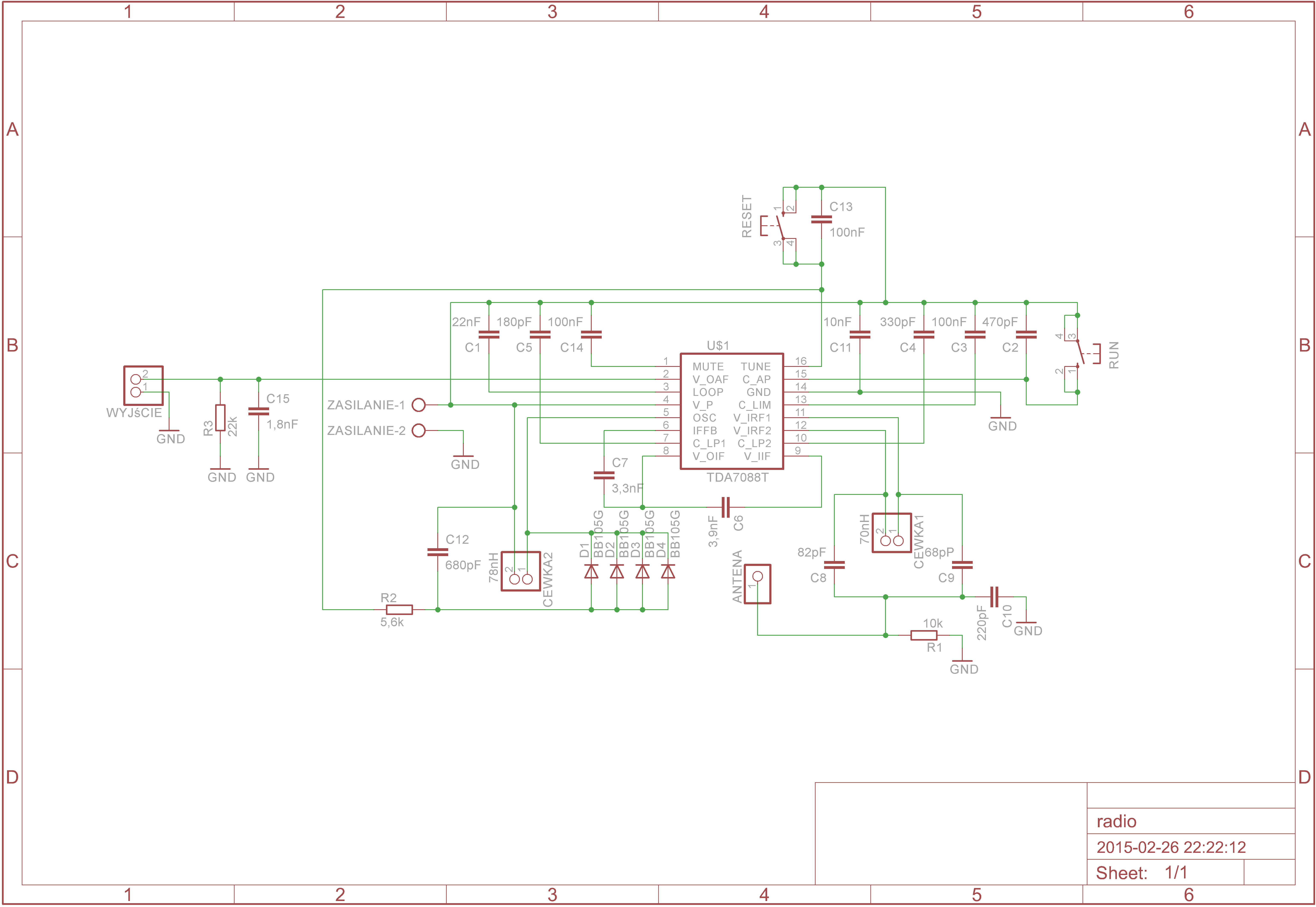This screenshot has height=907, width=1316.
Task: Select the D1 varicap diode symbol
Action: [x=591, y=571]
